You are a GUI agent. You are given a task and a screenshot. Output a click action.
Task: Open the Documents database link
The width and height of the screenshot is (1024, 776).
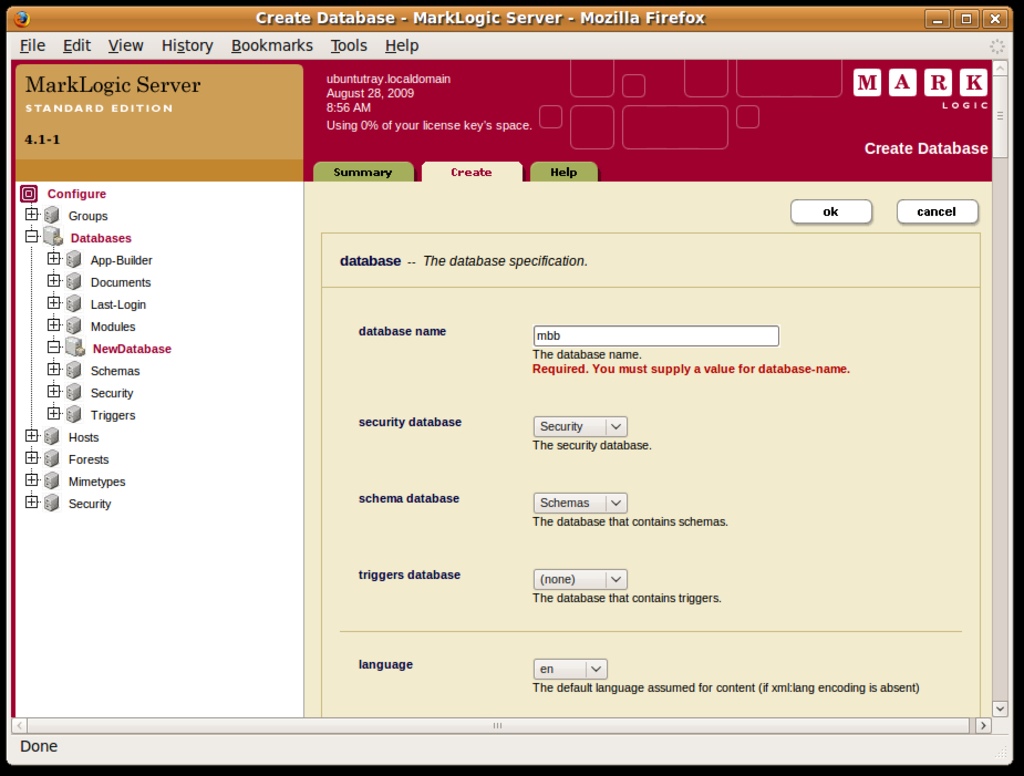pyautogui.click(x=121, y=282)
